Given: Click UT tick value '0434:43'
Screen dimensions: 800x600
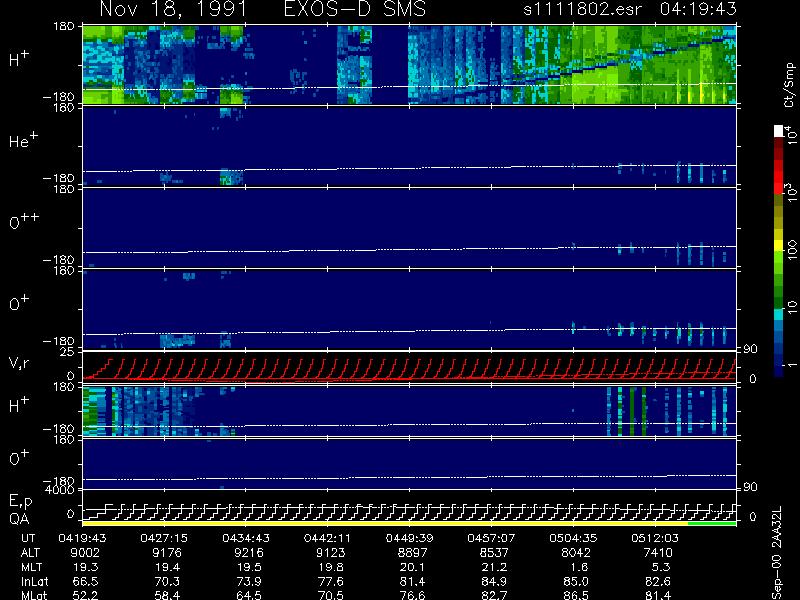Looking at the screenshot, I should [246, 538].
